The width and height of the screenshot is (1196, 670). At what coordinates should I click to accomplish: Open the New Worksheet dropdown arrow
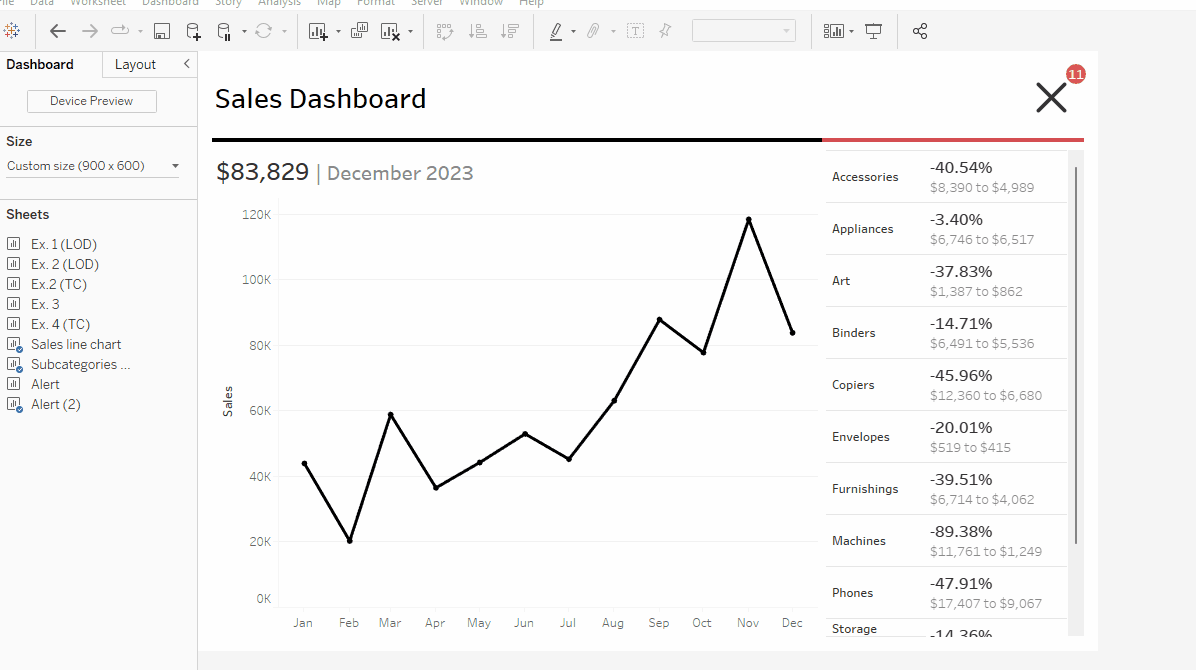pyautogui.click(x=338, y=31)
